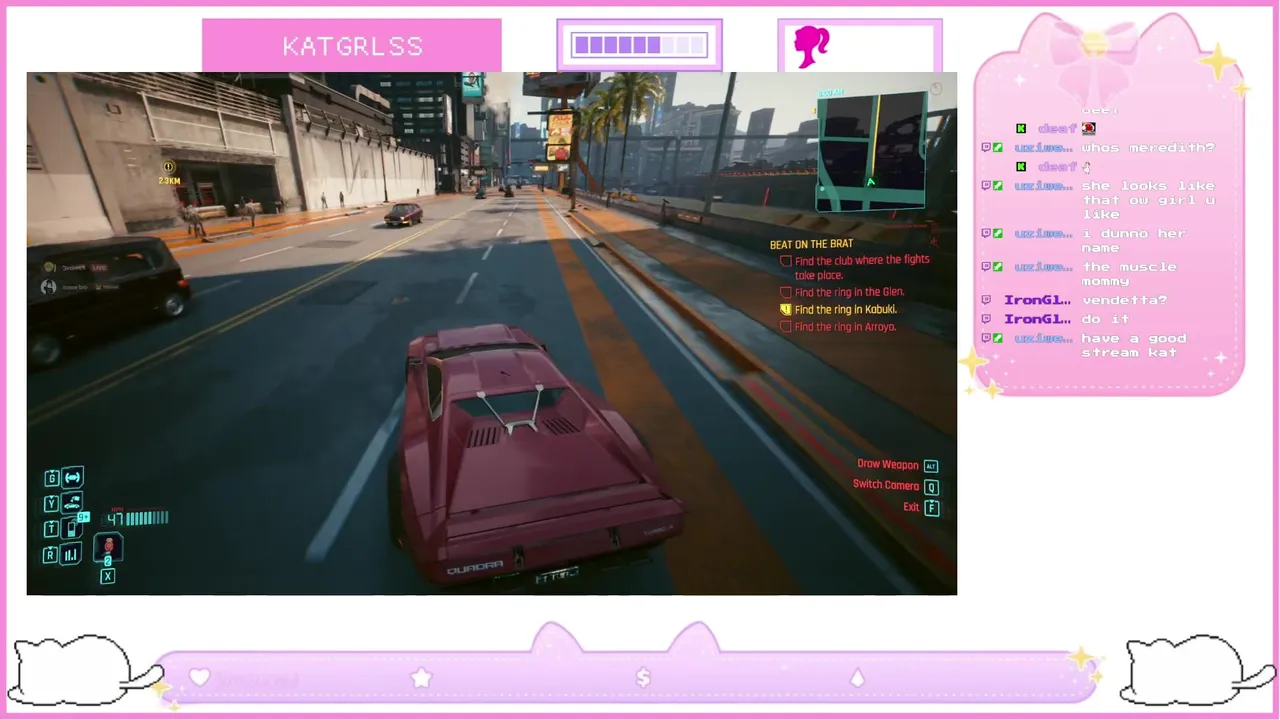This screenshot has width=1280, height=720.
Task: Click the green player arrow on the minimap
Action: tap(870, 181)
